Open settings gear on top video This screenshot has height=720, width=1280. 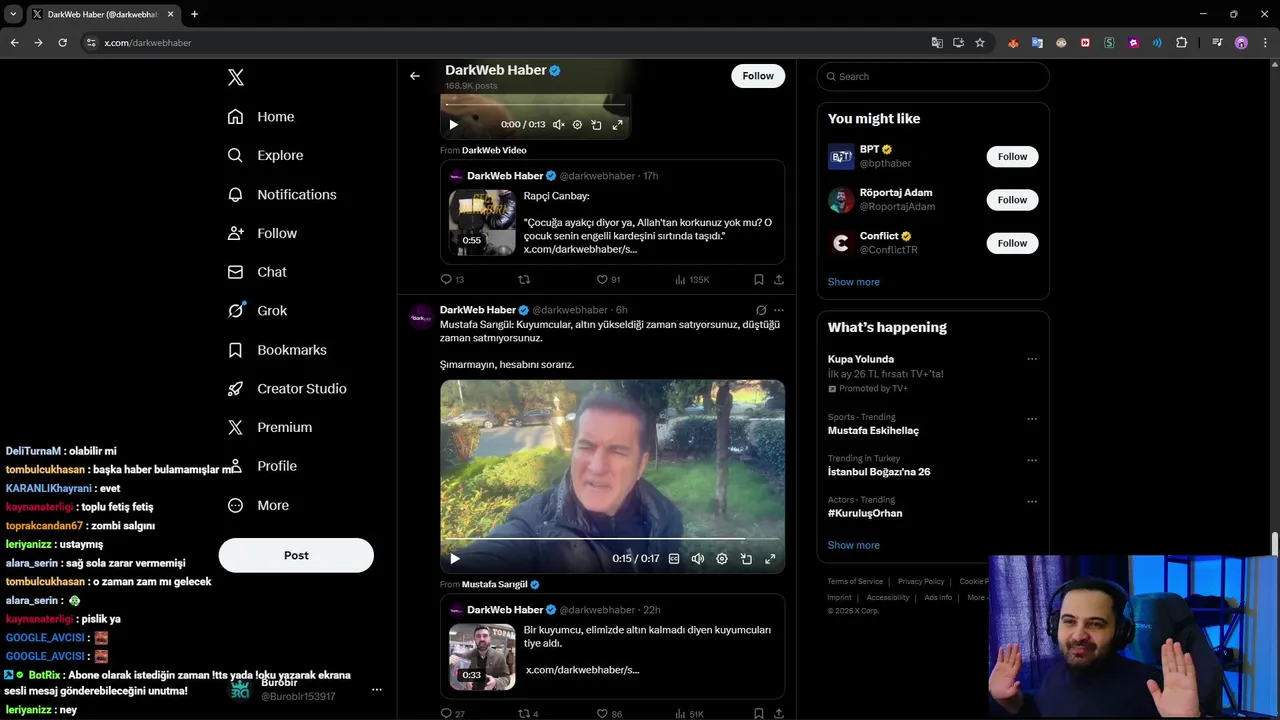click(x=577, y=125)
